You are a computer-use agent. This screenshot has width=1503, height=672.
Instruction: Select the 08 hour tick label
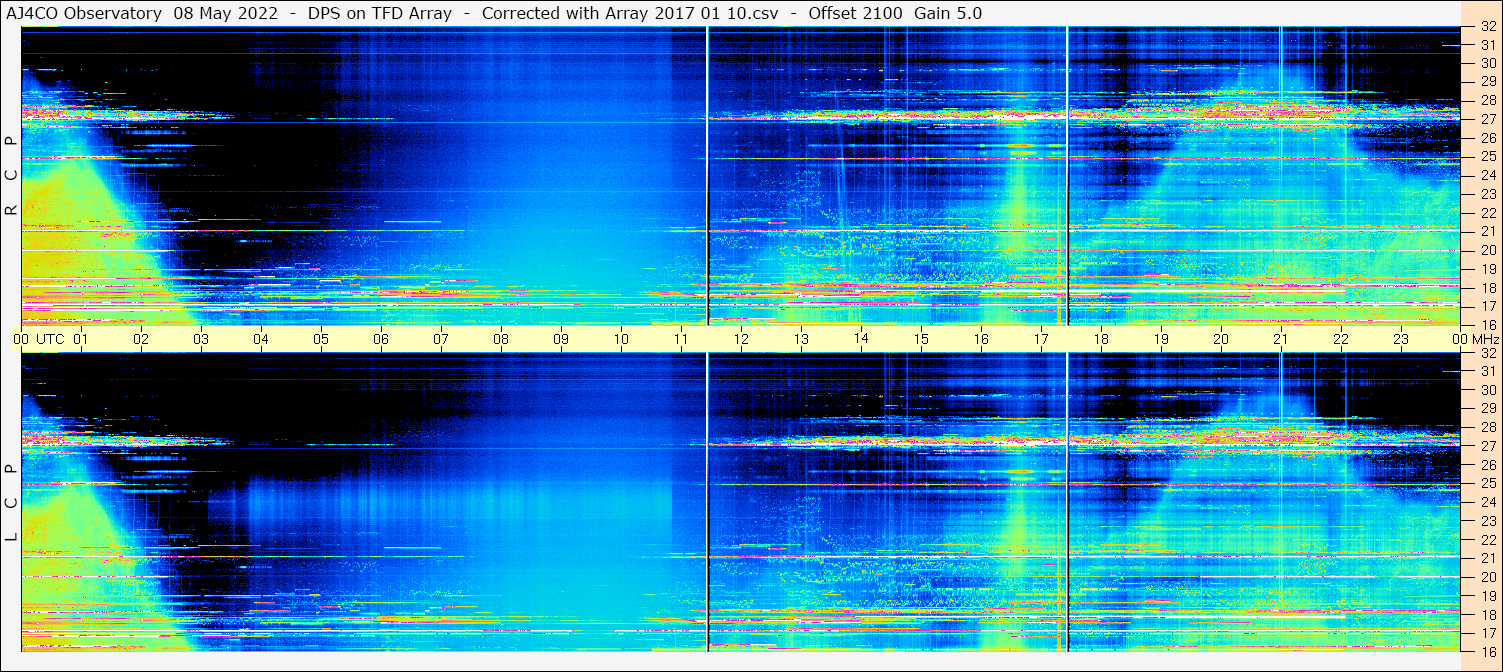tap(501, 339)
